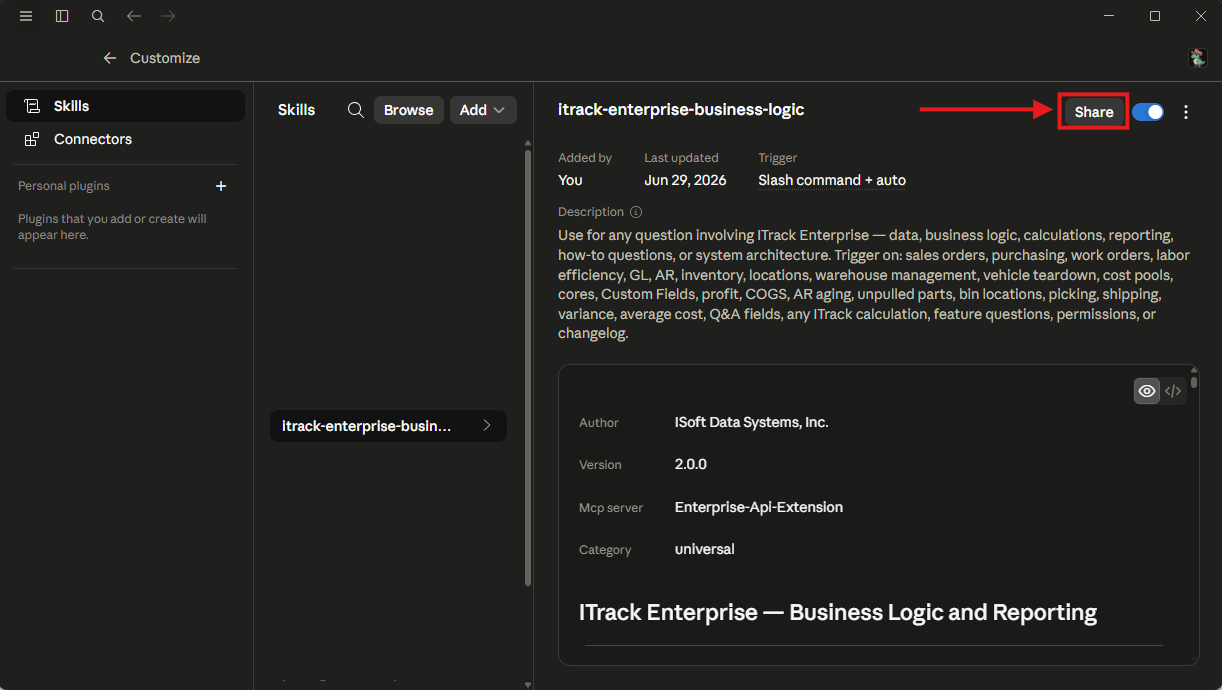Open the user profile avatar
1222x690 pixels.
click(x=1197, y=58)
